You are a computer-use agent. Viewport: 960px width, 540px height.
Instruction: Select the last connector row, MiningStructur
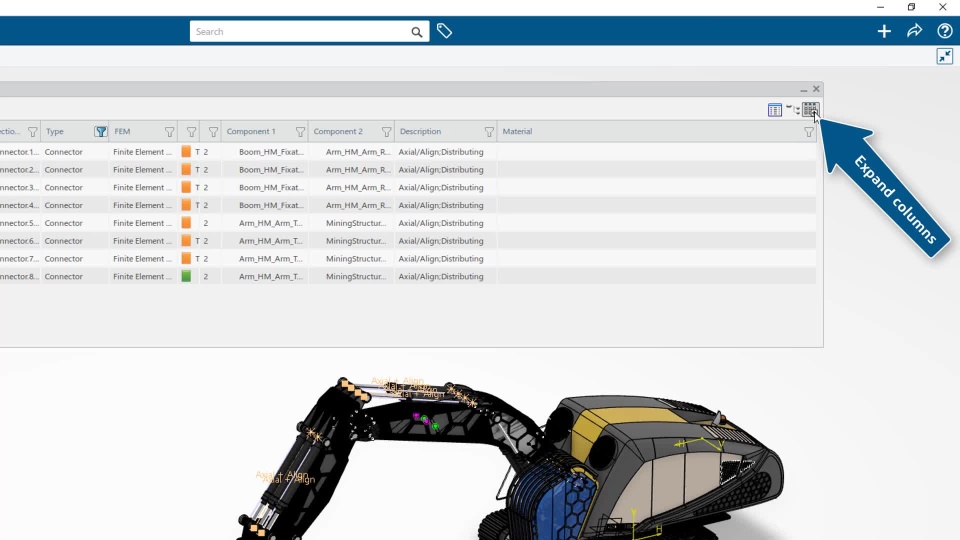click(x=408, y=277)
